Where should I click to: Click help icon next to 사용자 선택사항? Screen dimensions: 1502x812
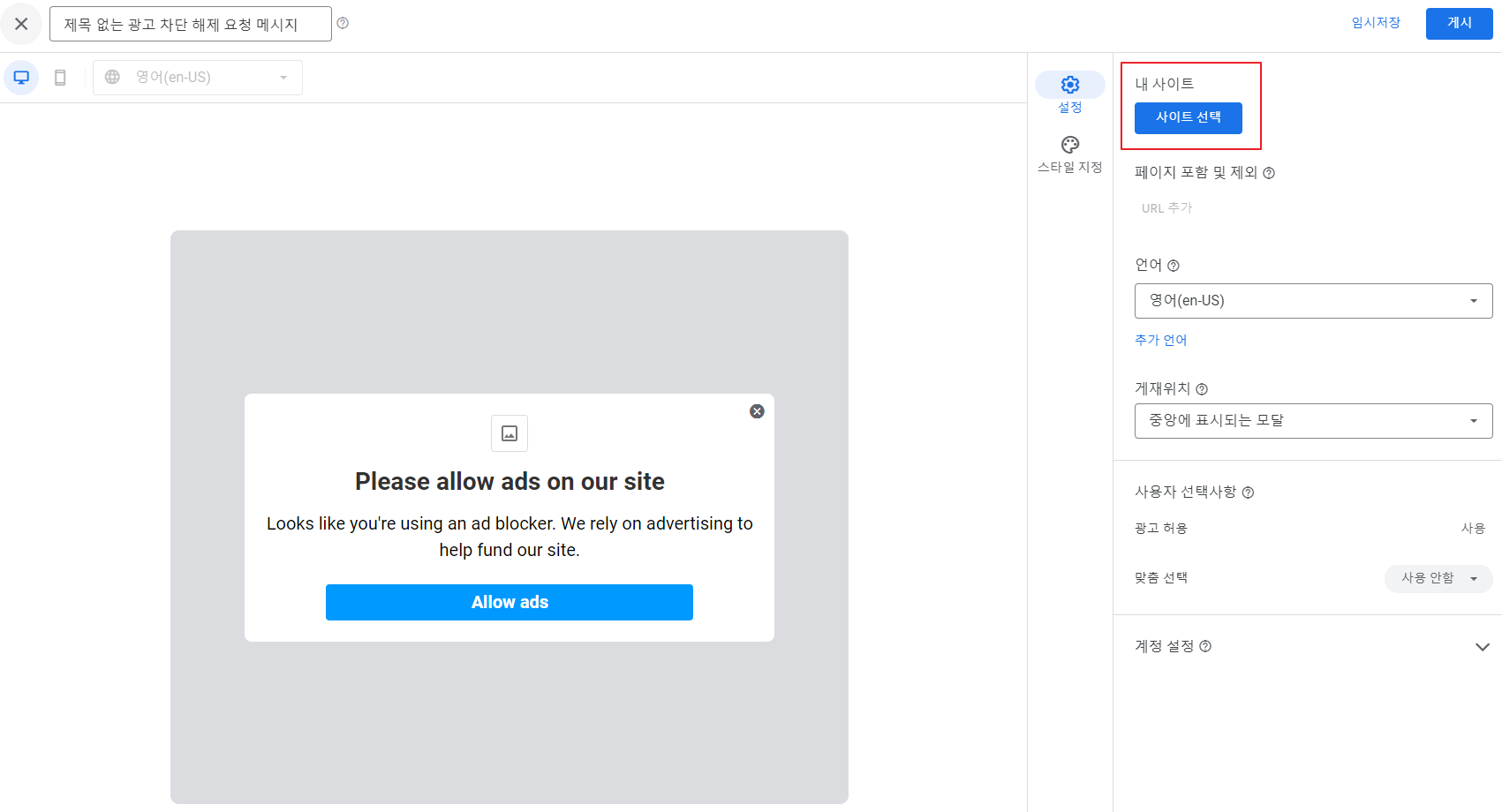tap(1248, 492)
